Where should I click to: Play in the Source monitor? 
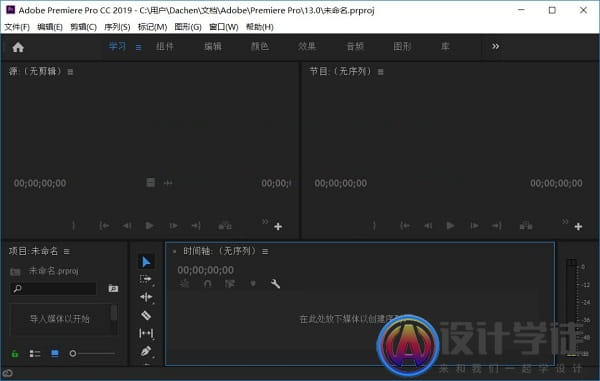150,226
